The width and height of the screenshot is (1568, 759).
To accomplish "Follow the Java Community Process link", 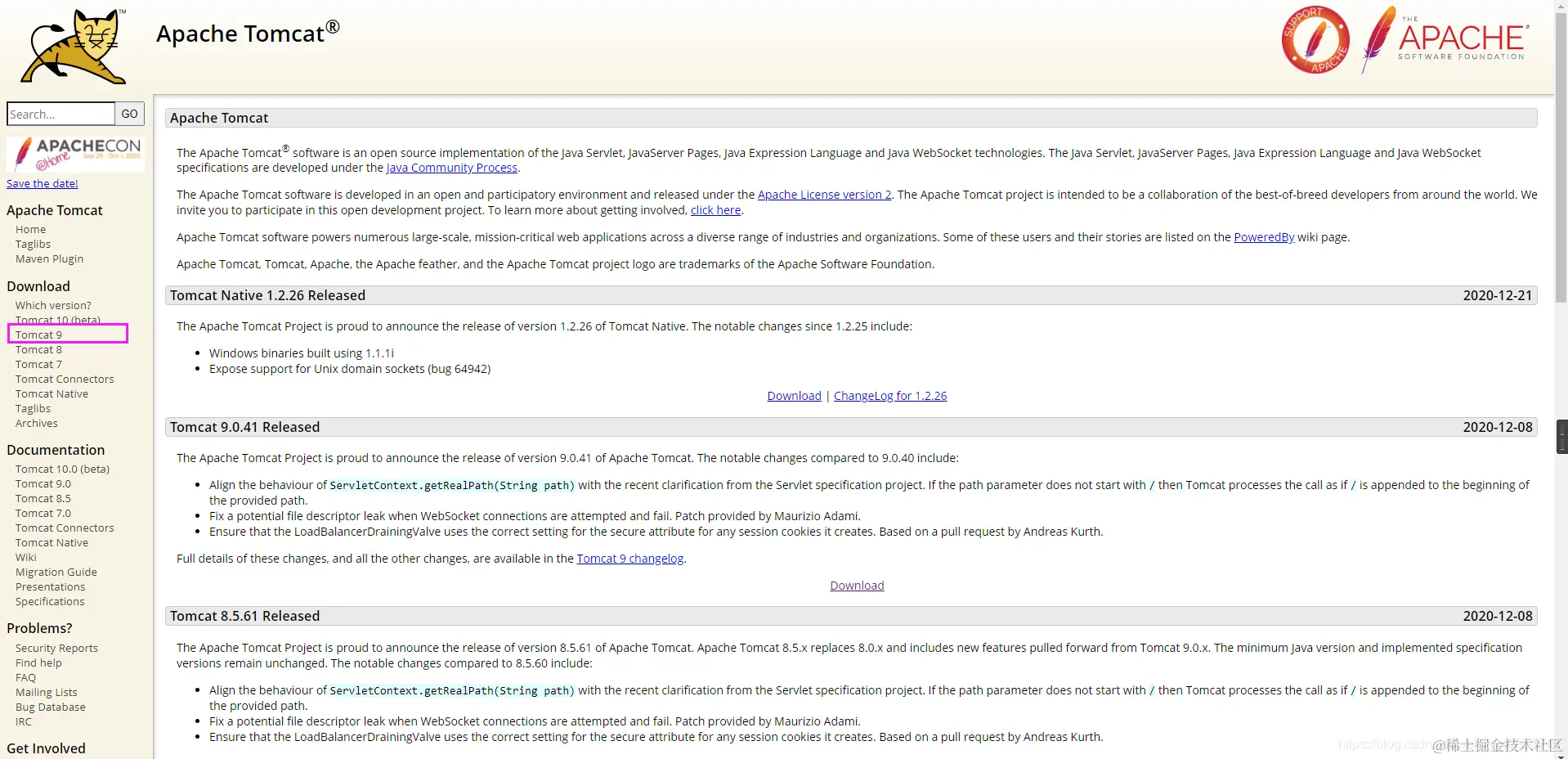I will tap(452, 168).
